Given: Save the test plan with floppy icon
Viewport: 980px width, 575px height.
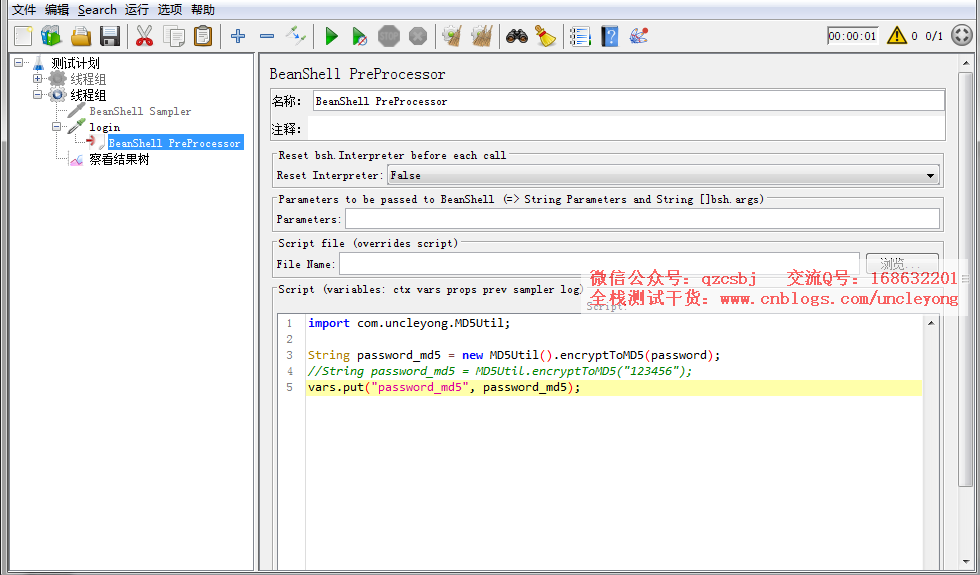Looking at the screenshot, I should coord(110,36).
